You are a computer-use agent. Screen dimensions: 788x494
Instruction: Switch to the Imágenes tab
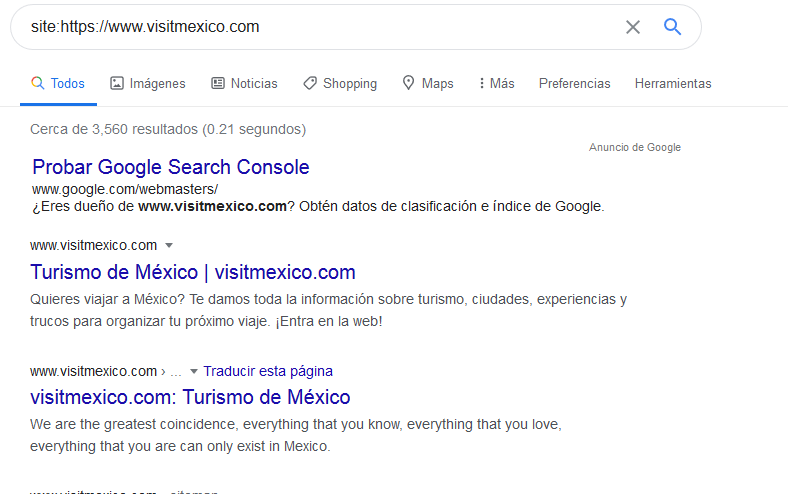[x=148, y=83]
